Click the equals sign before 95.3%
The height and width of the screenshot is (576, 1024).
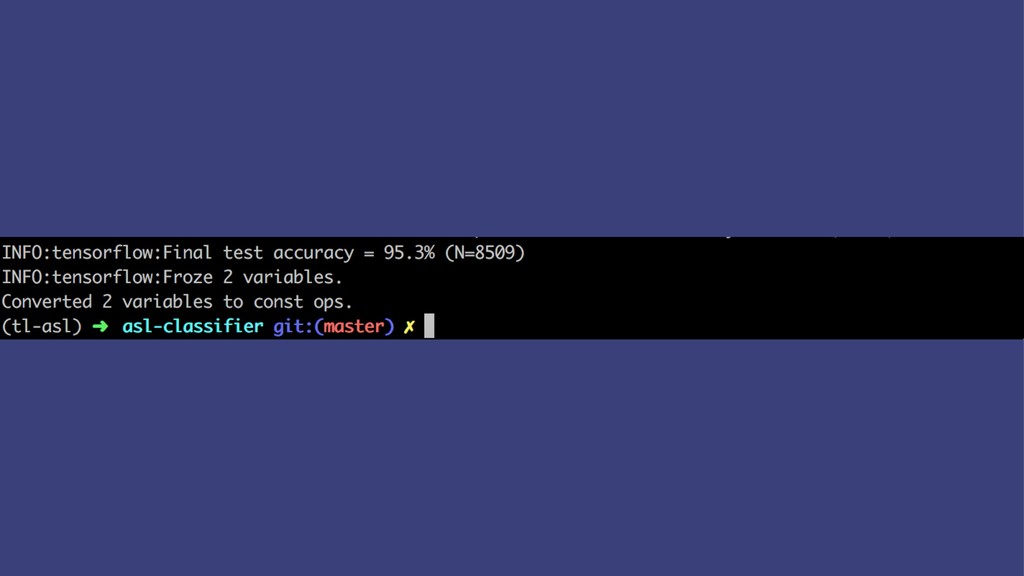click(369, 253)
